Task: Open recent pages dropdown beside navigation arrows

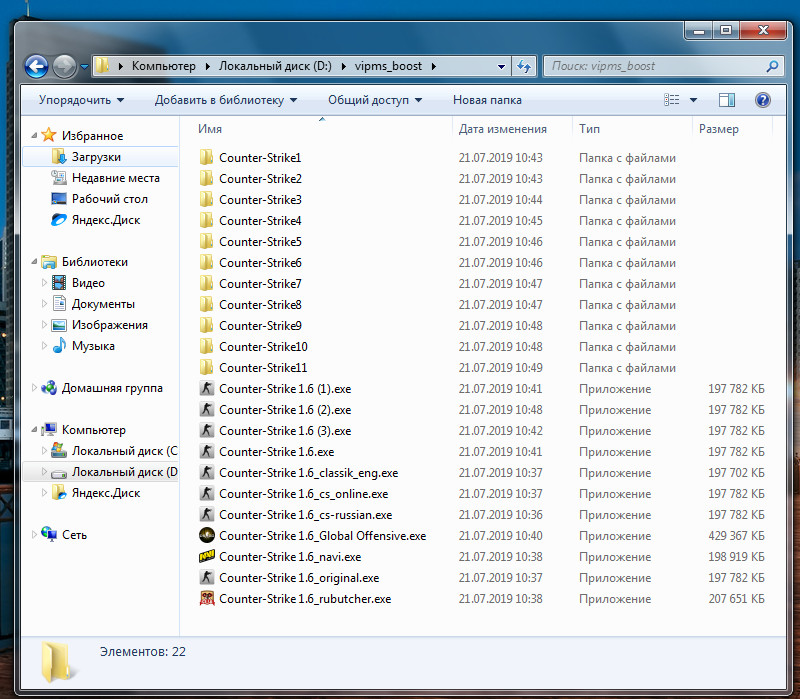Action: (x=84, y=67)
